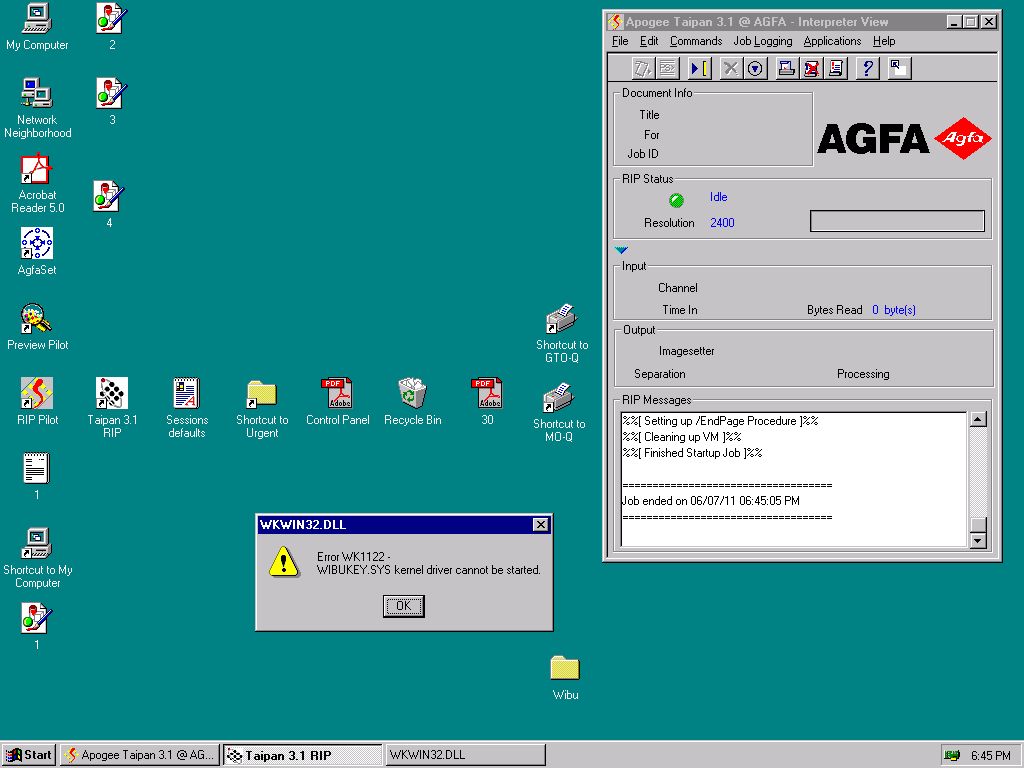
Task: Click OK in the WKWIN32.DLL error dialog
Action: pyautogui.click(x=404, y=606)
